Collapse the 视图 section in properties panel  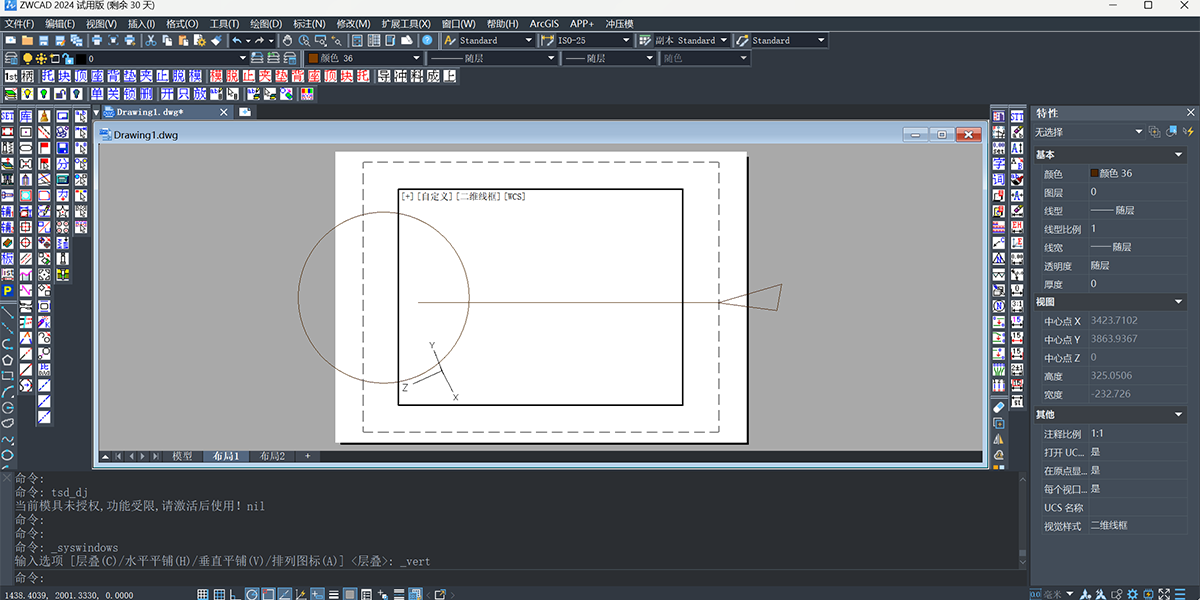1179,302
